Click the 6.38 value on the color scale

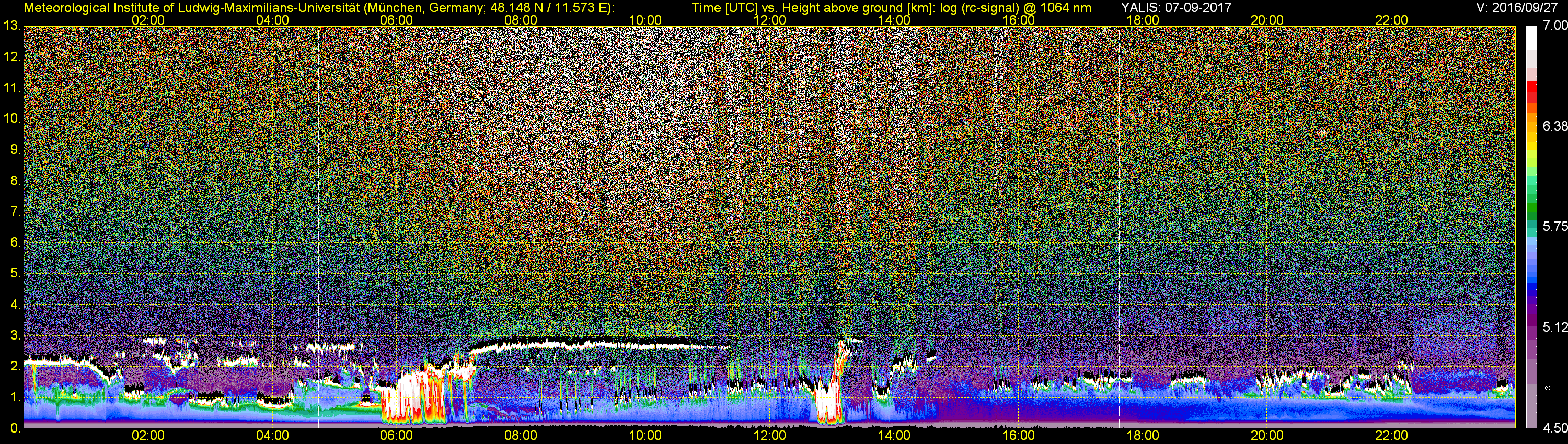(x=1554, y=126)
